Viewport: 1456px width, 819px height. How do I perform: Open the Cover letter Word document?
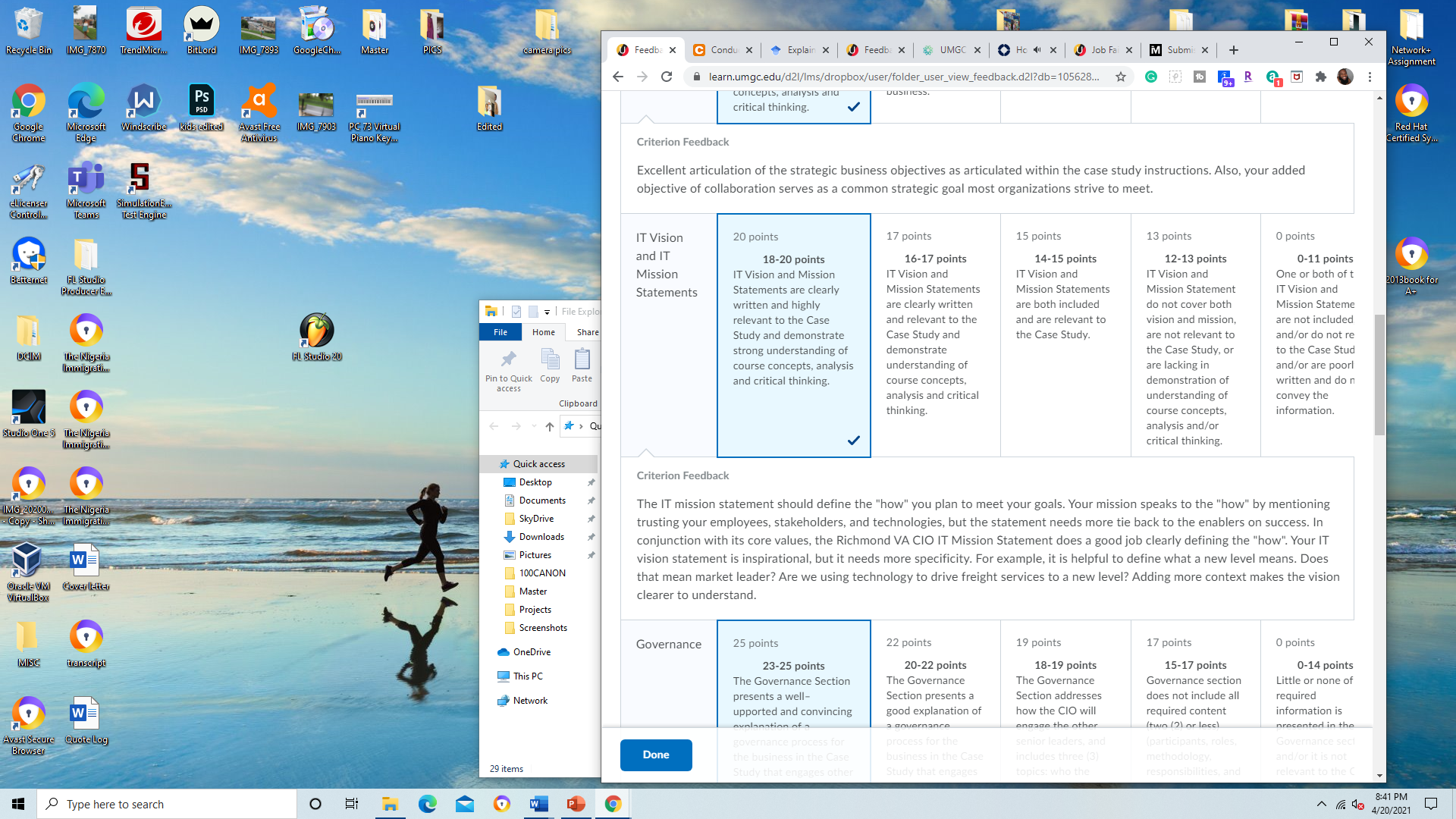point(86,567)
